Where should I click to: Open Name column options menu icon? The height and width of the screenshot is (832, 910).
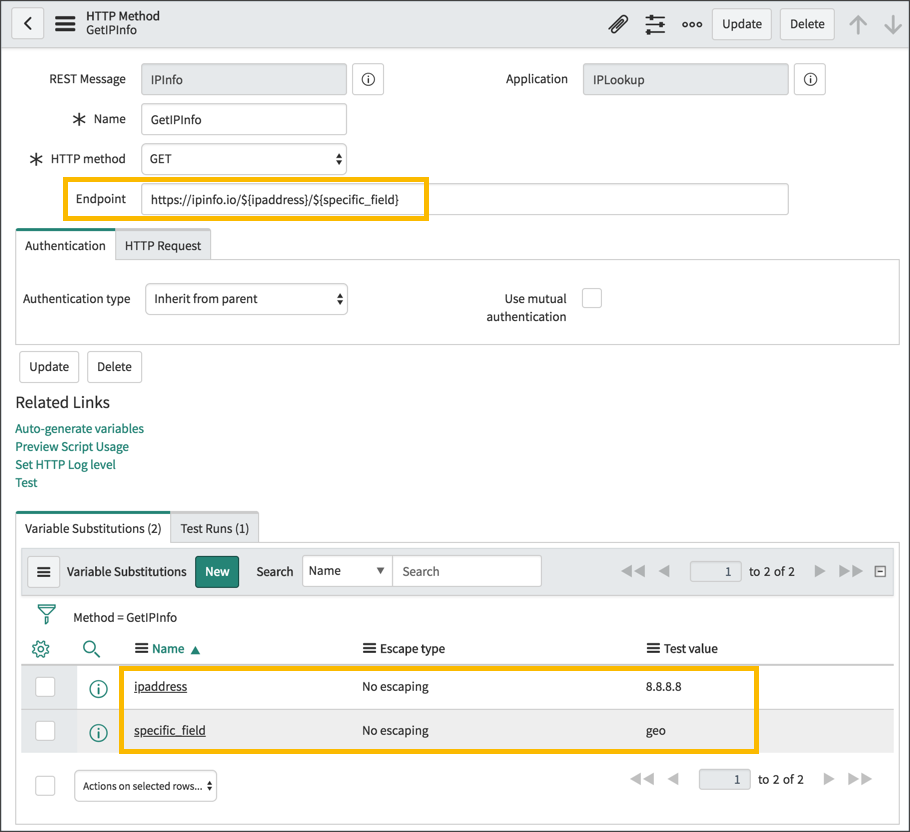(141, 648)
